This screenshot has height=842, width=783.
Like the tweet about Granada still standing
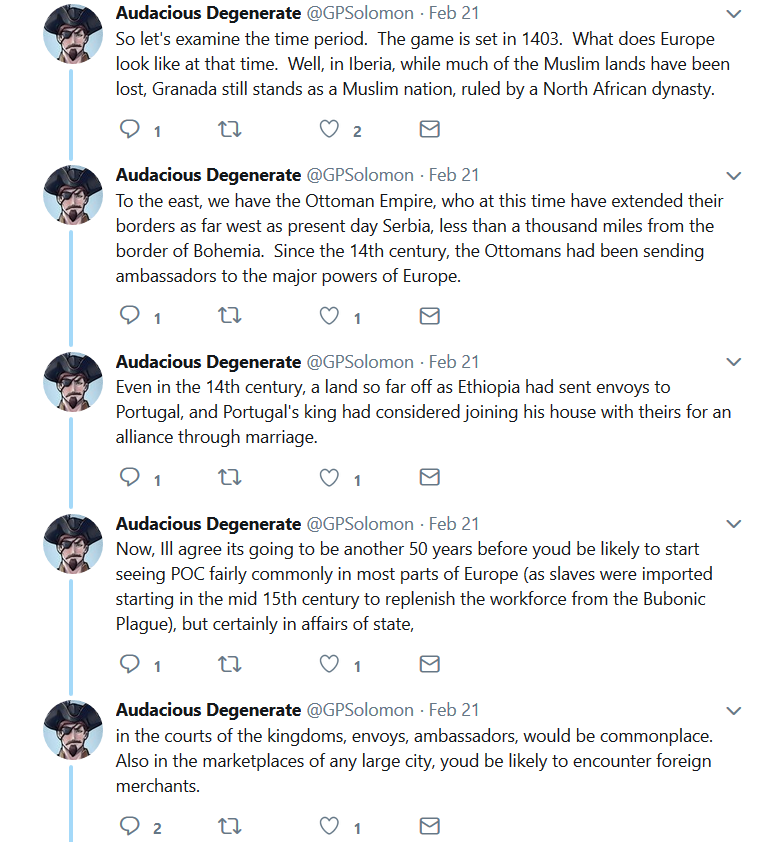329,129
